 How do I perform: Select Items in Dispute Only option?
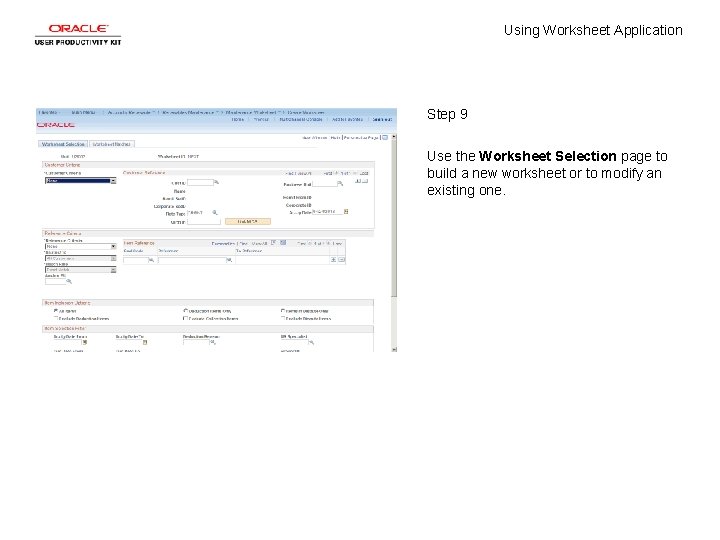tap(283, 311)
